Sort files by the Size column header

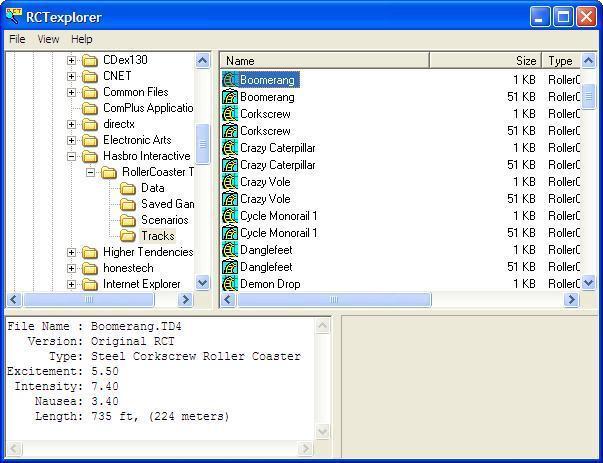(x=485, y=61)
